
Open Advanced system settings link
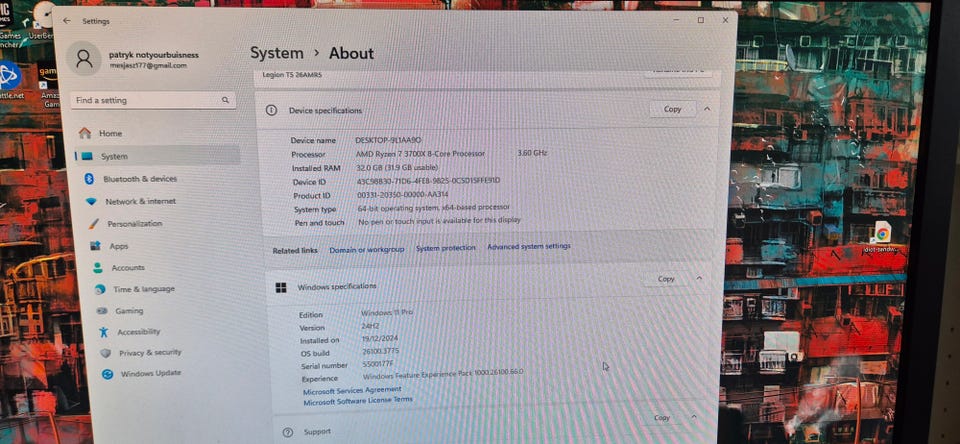529,246
